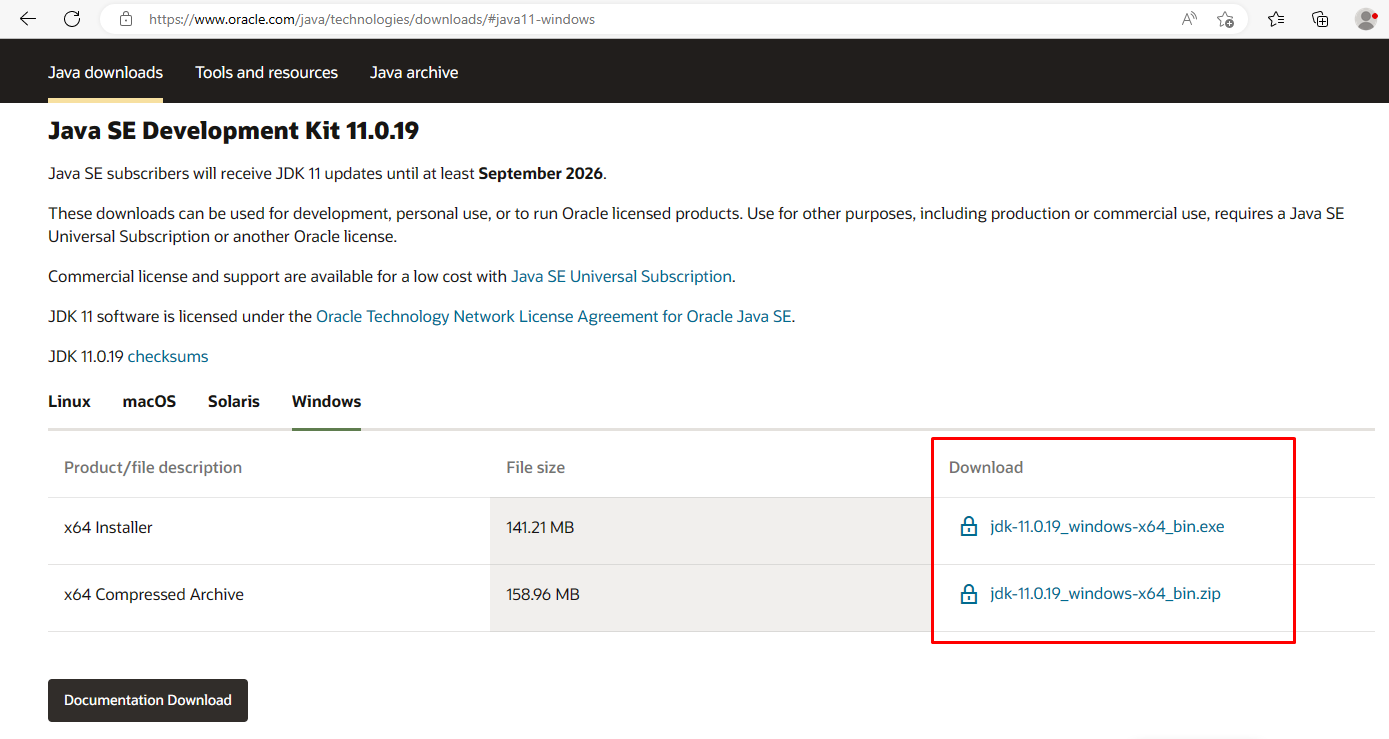Add this page to favorites
The width and height of the screenshot is (1389, 739).
click(x=1226, y=18)
